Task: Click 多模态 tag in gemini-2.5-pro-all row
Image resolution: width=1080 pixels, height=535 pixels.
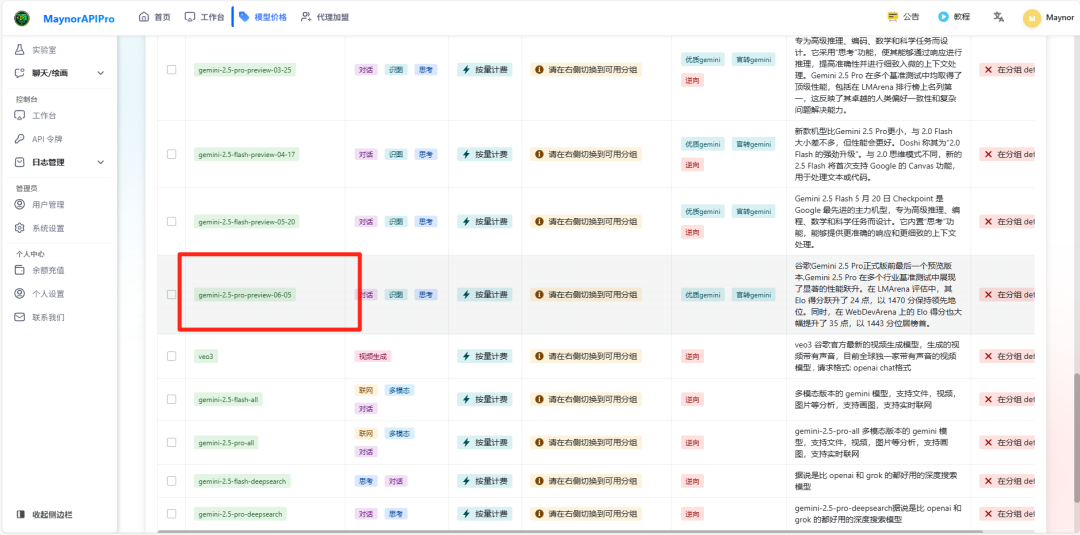Action: pos(399,433)
